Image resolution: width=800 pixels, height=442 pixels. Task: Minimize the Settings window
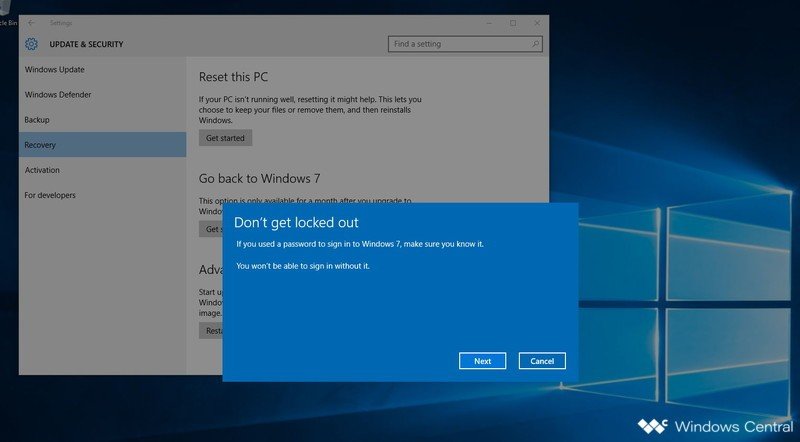(x=489, y=23)
